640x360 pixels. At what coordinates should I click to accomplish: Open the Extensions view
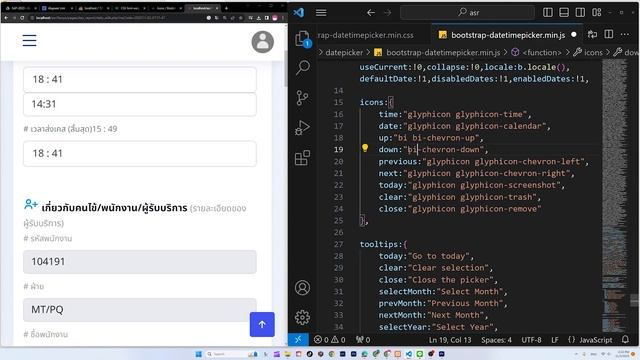pos(302,158)
